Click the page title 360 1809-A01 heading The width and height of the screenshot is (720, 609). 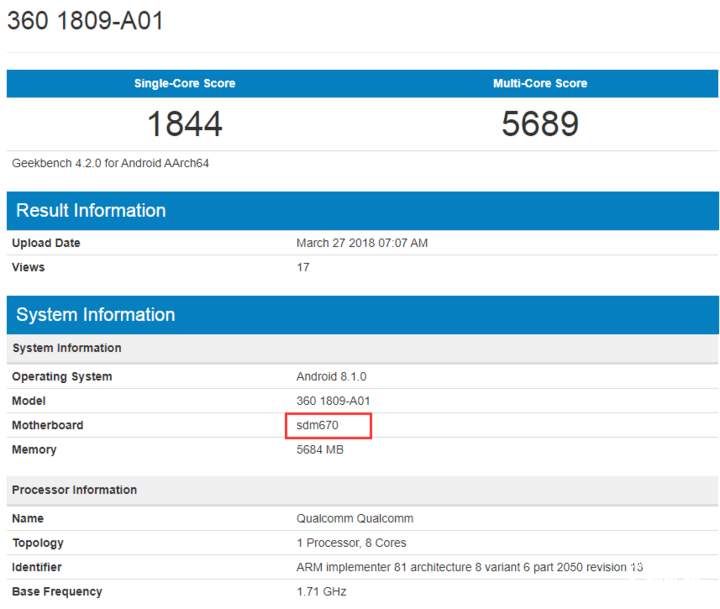[x=85, y=21]
